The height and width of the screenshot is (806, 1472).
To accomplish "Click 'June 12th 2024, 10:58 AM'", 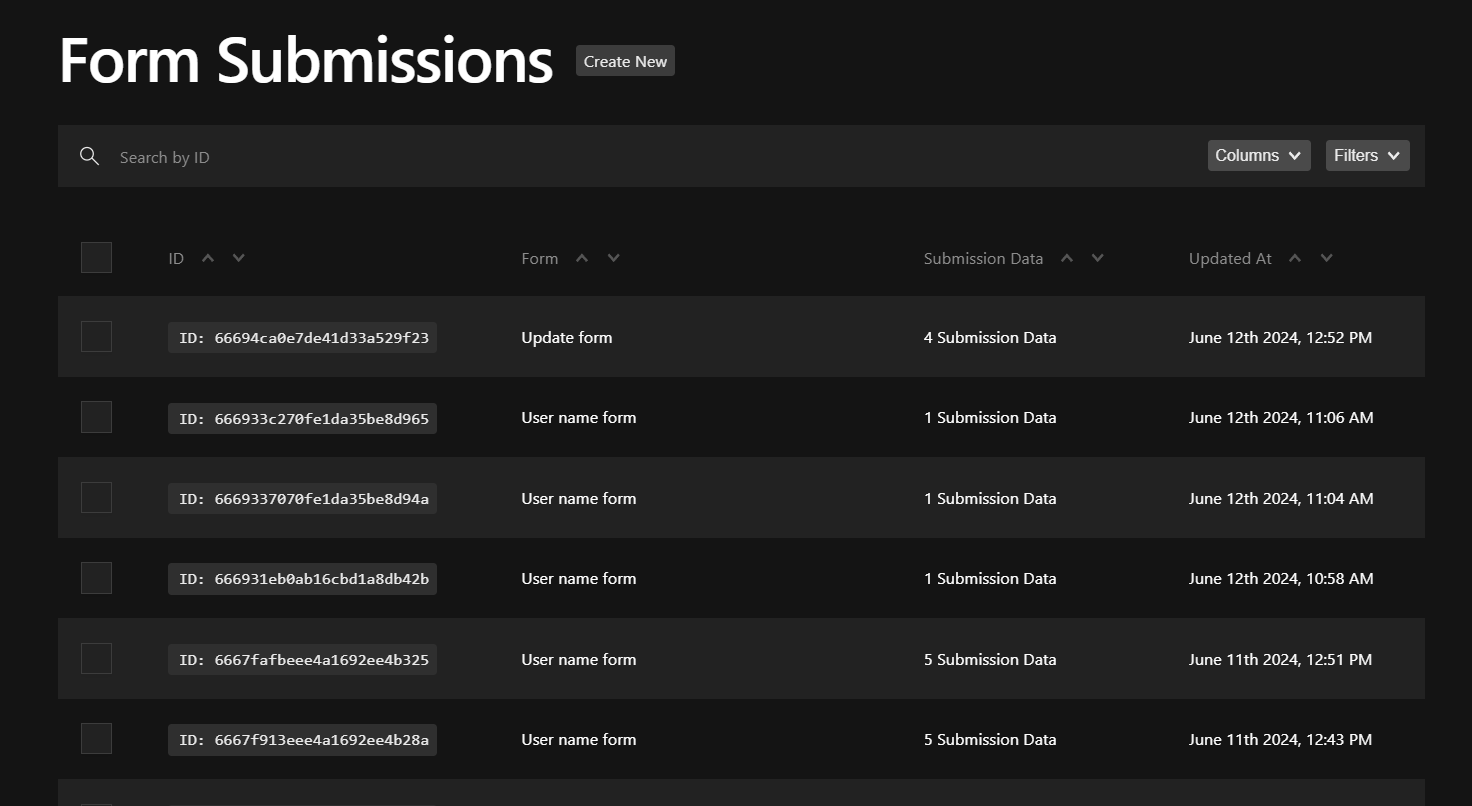I will 1281,578.
